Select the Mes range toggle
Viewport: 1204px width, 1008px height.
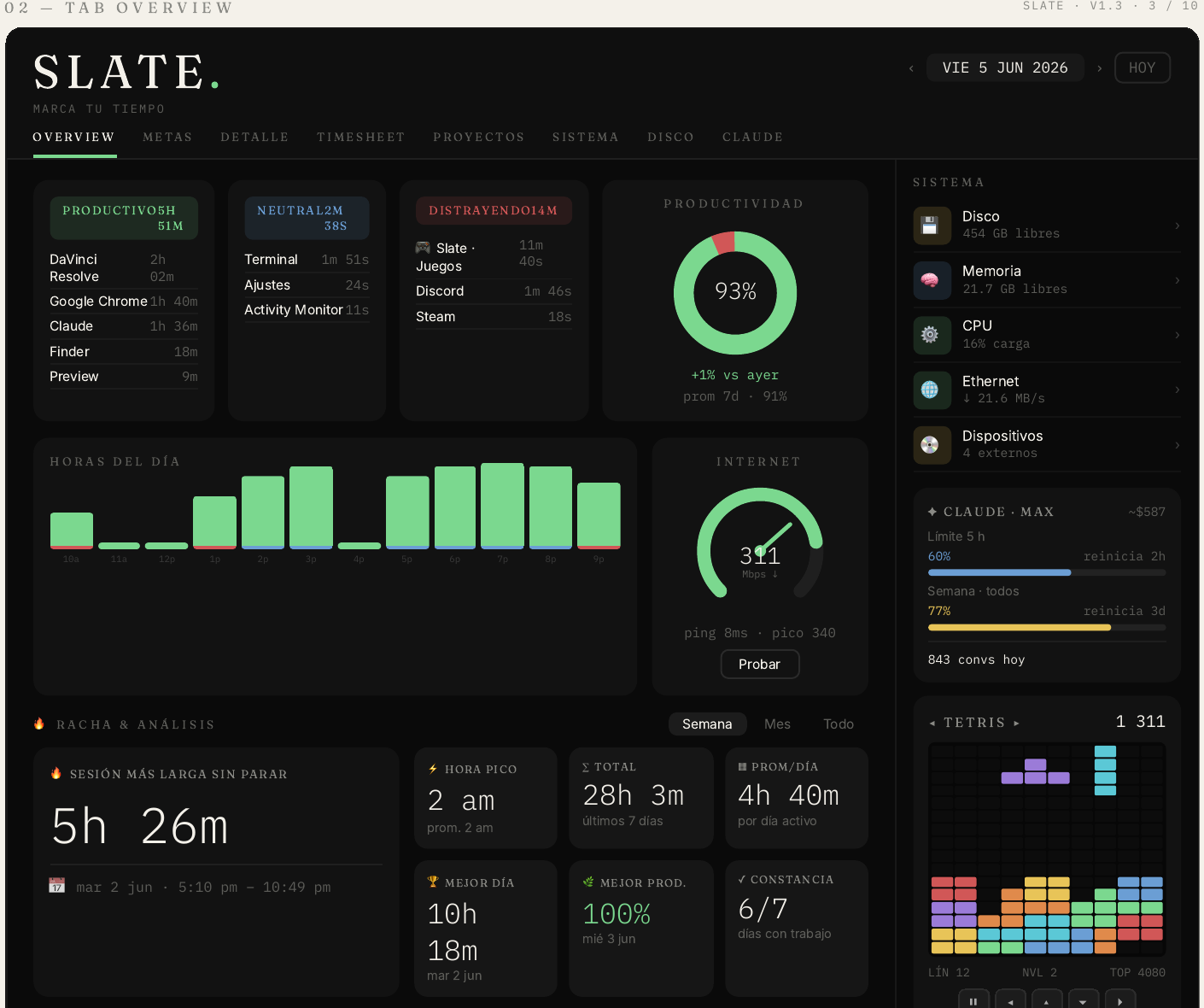tap(777, 724)
